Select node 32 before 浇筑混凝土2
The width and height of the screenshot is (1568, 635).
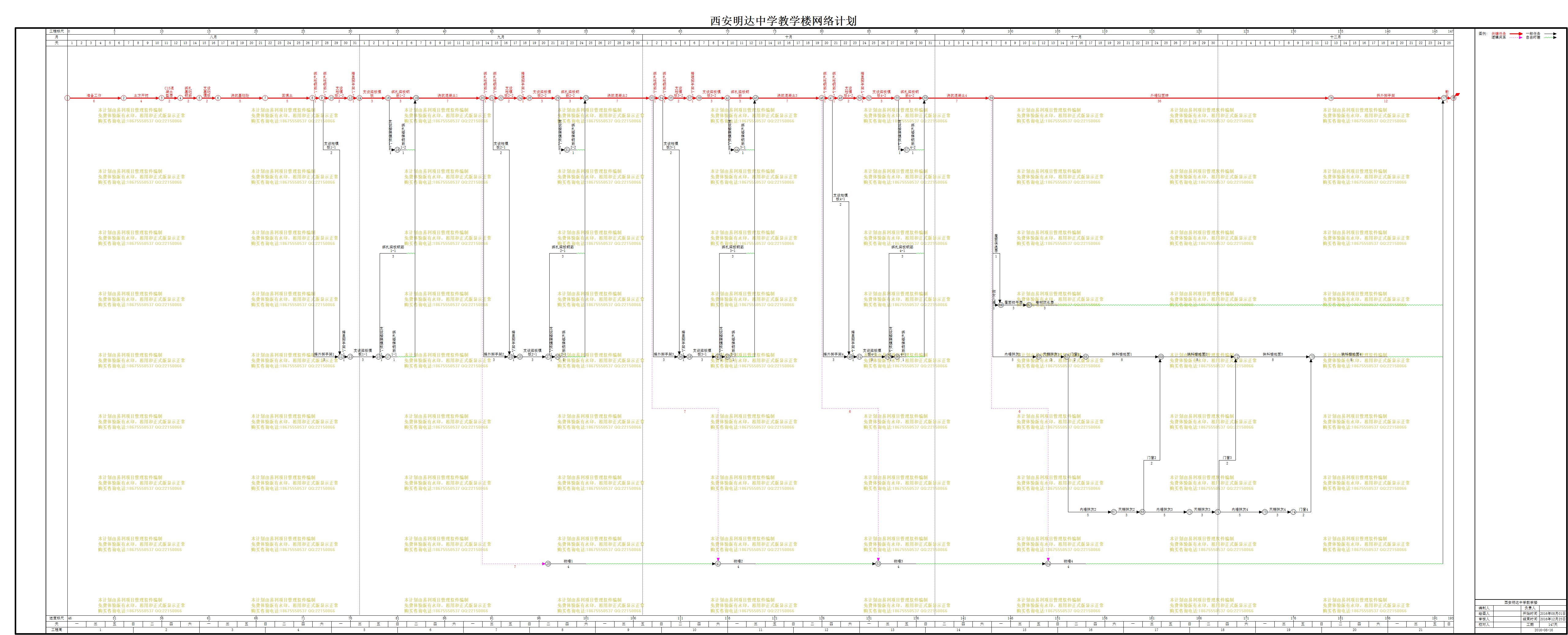click(586, 98)
